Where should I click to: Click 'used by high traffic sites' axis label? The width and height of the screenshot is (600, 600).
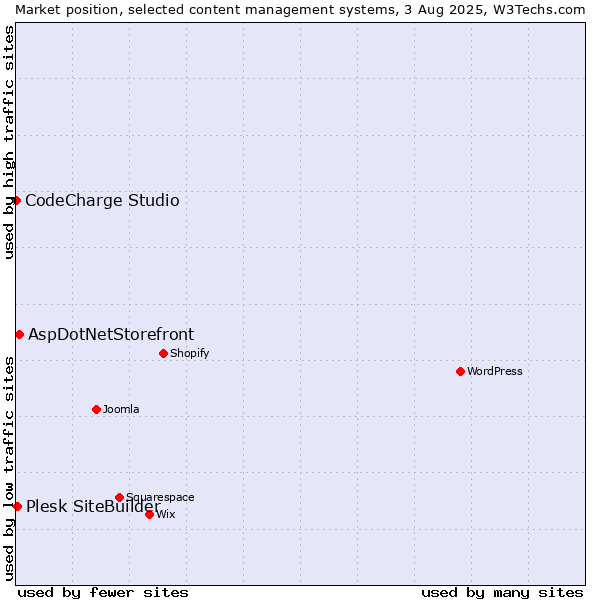pyautogui.click(x=8, y=142)
